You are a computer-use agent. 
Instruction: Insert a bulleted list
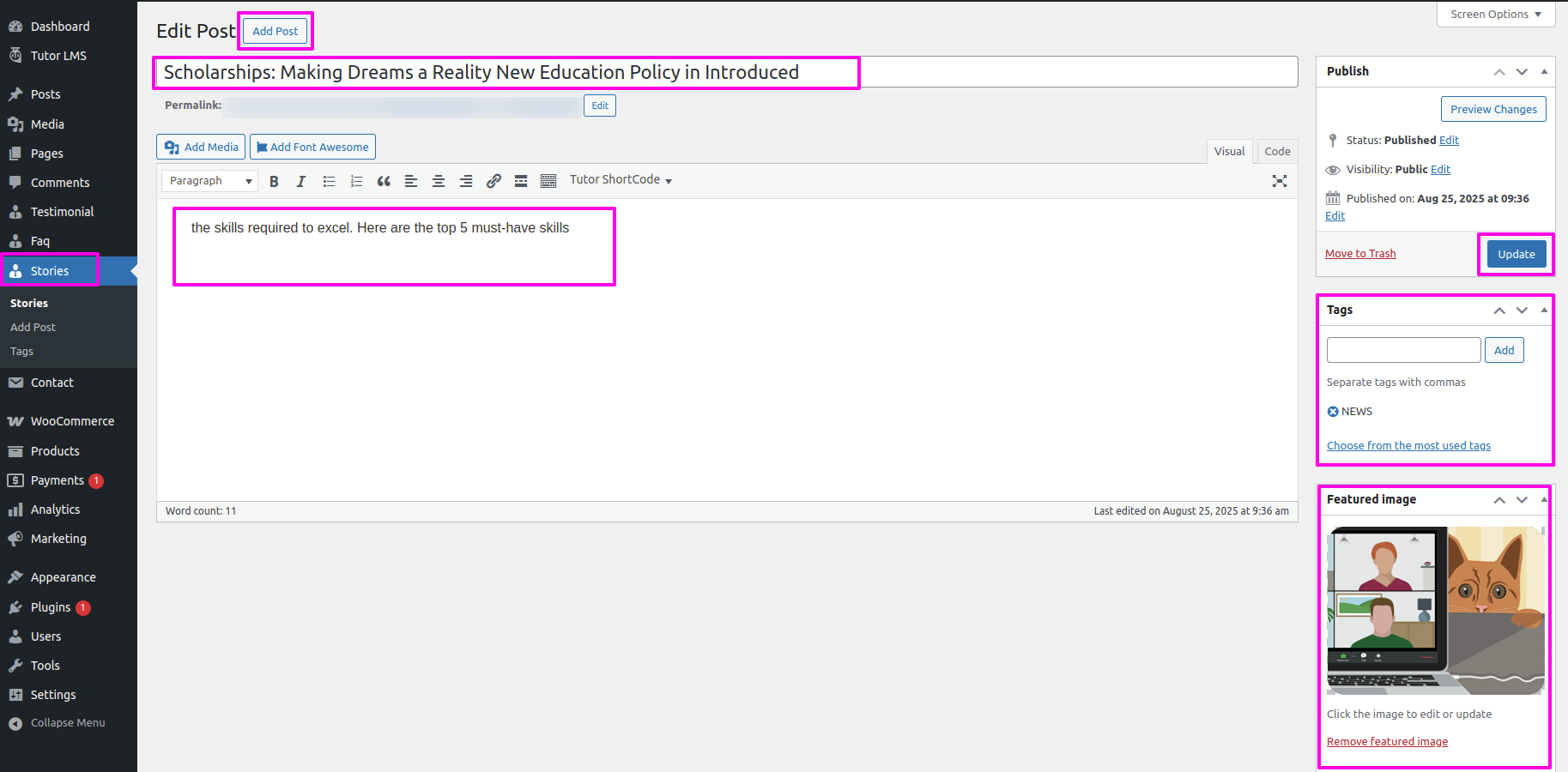(x=329, y=181)
